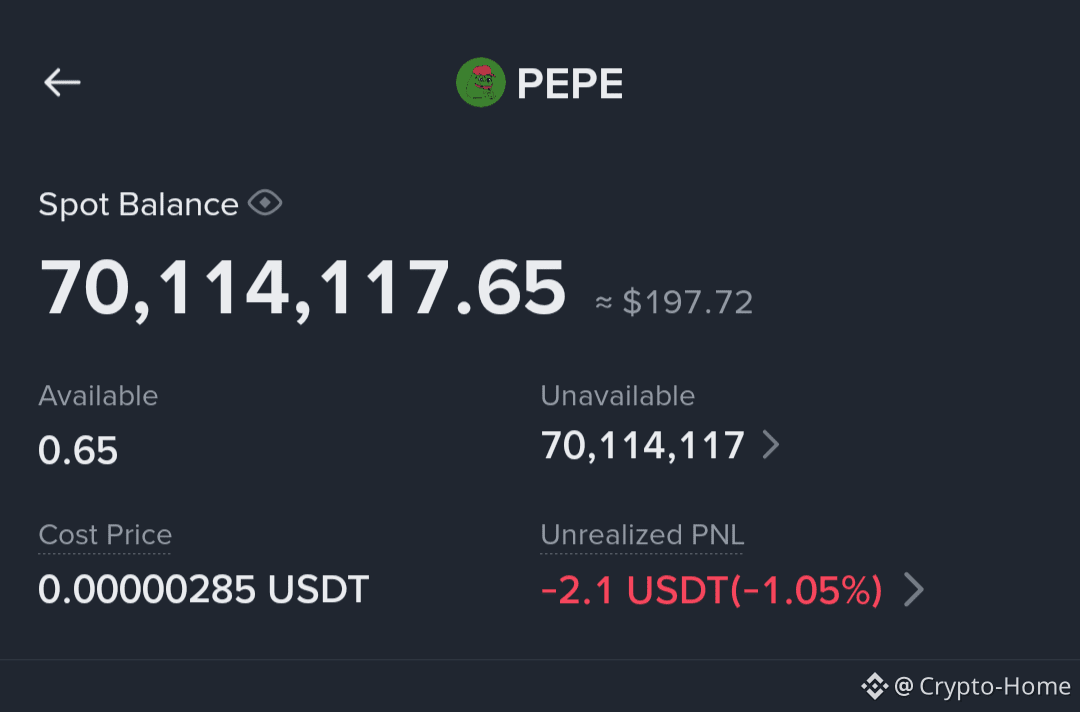
Task: Open the Unrealized PNL details chevron
Action: pos(914,590)
